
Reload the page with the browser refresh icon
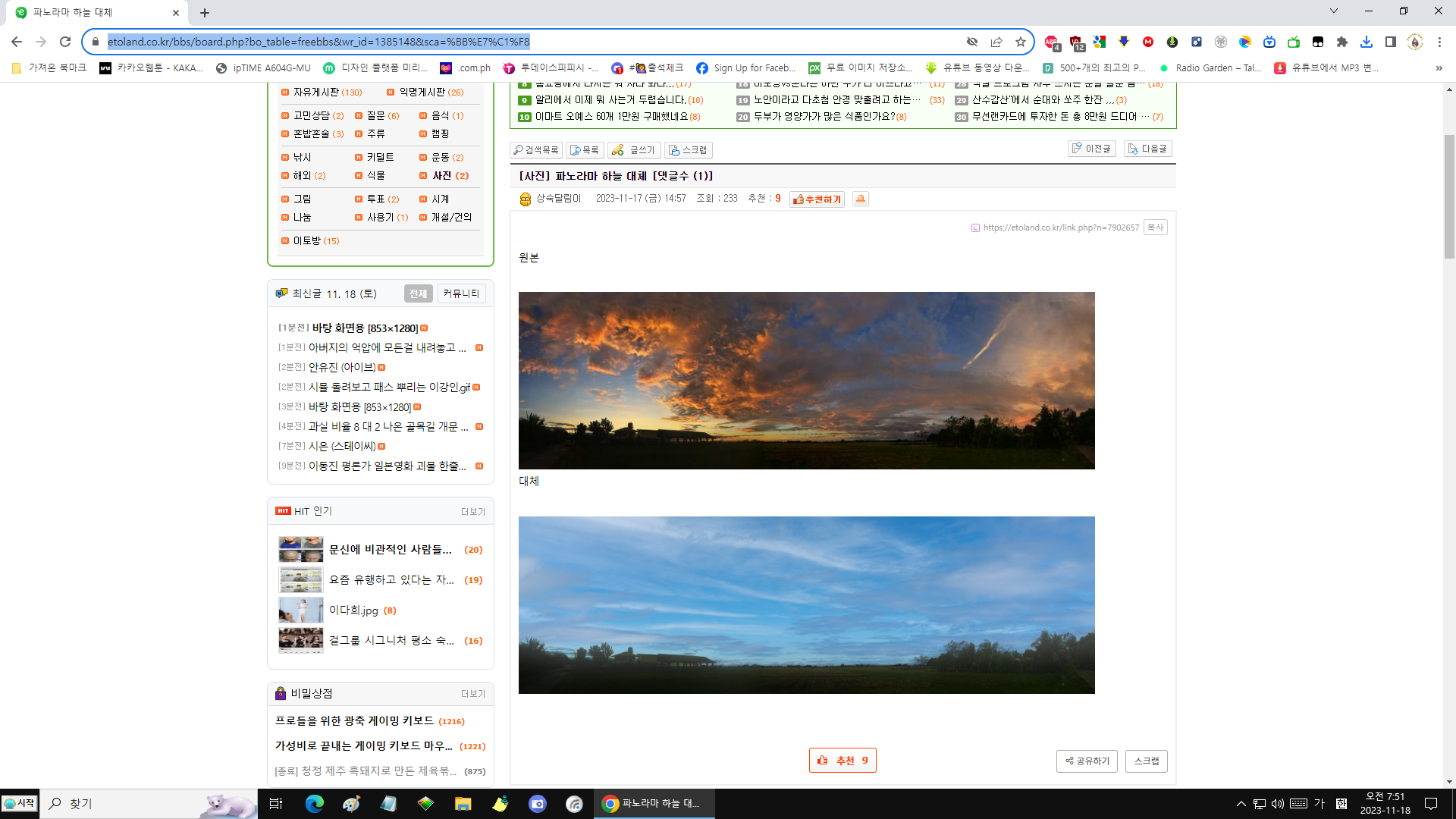(65, 42)
